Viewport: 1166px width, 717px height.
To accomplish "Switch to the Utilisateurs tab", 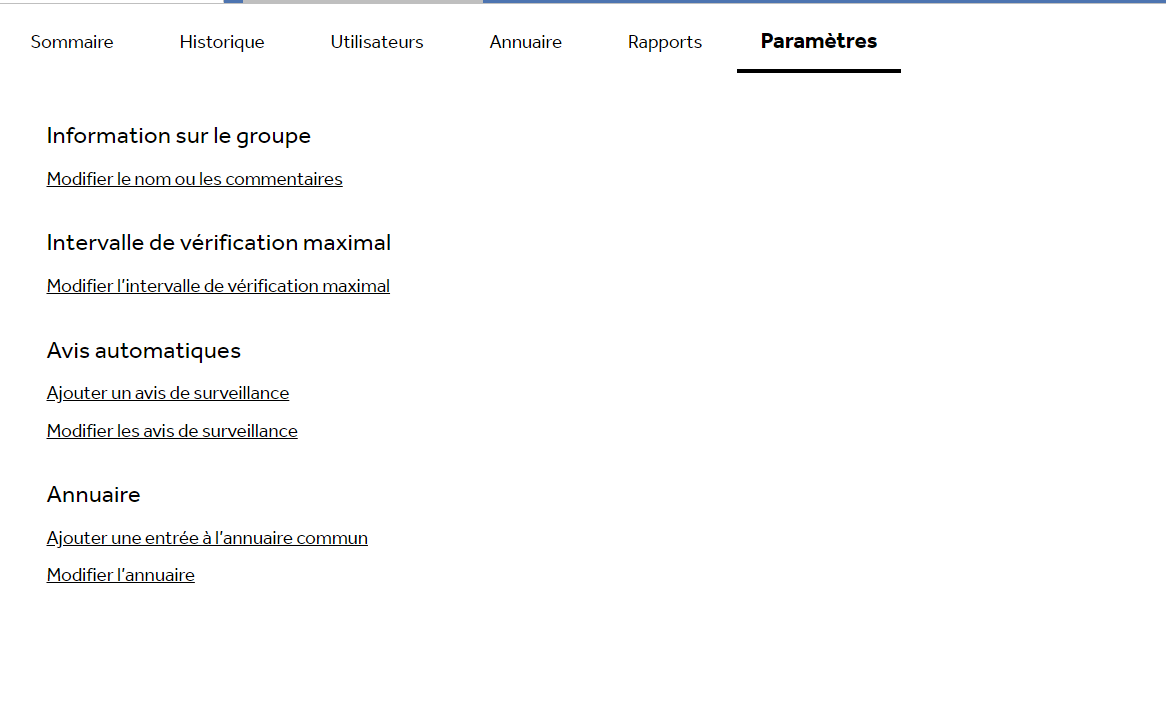I will [x=377, y=42].
